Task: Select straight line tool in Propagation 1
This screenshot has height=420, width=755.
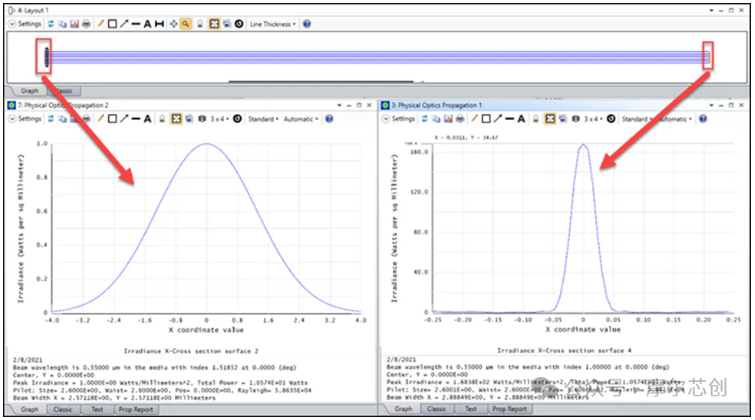Action: point(509,118)
